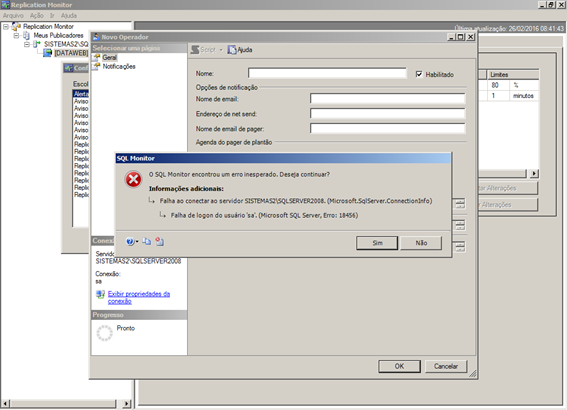Open the Arquivo menu
The image size is (567, 410).
(x=13, y=16)
